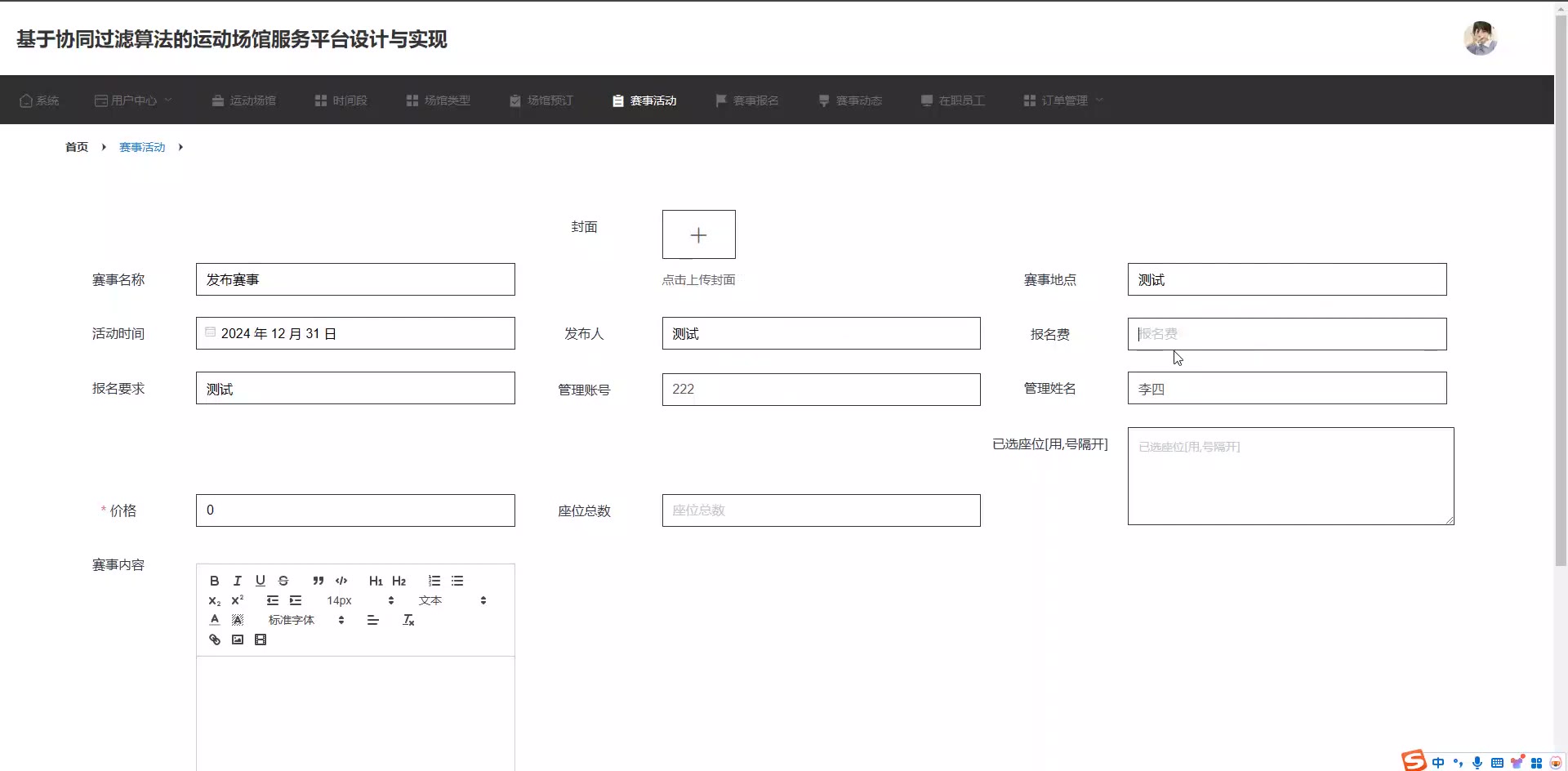Expand the 用户中心 menu
The height and width of the screenshot is (771, 1568).
[x=133, y=100]
